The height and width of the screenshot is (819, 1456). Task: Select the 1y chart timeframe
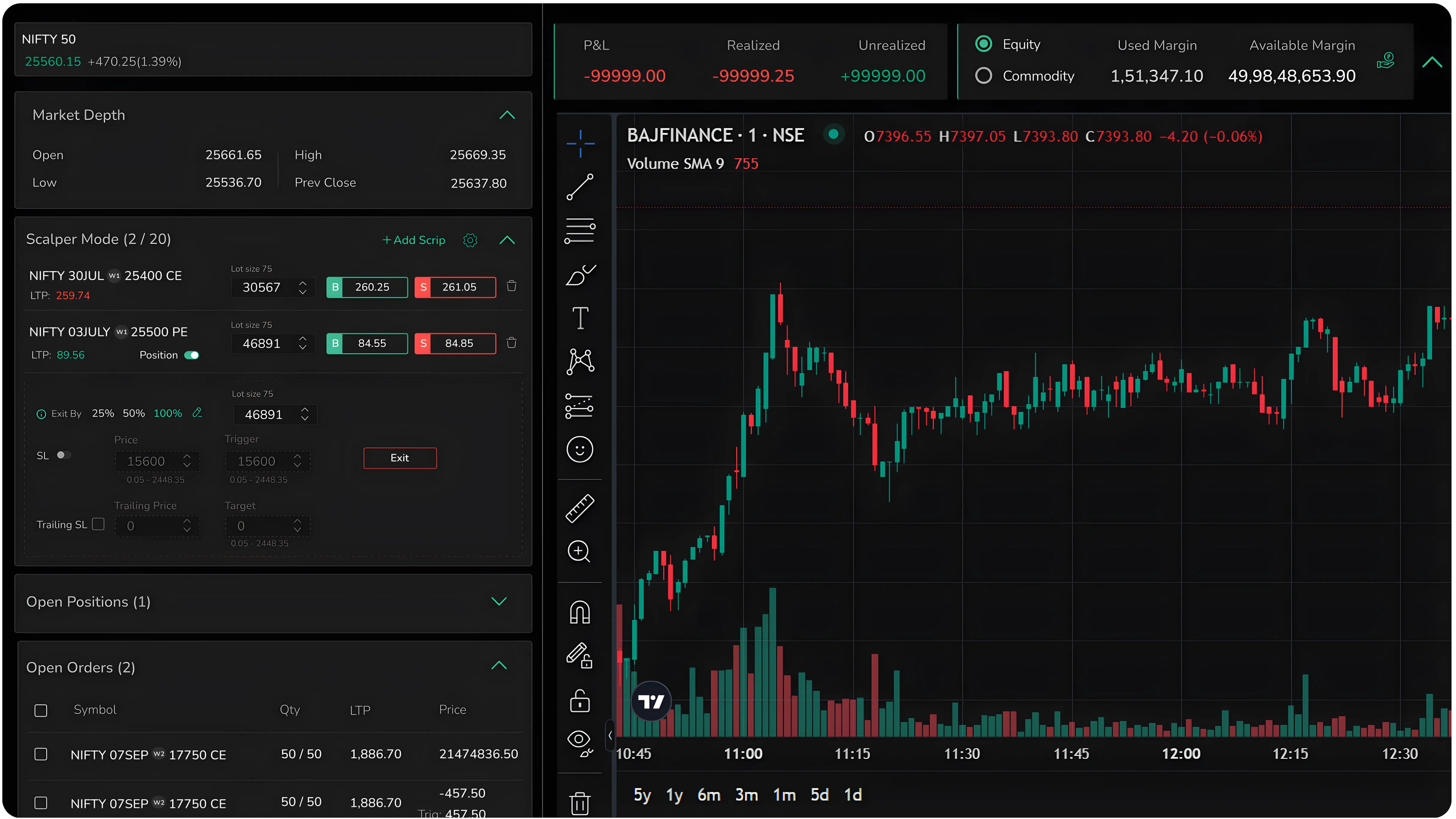674,795
